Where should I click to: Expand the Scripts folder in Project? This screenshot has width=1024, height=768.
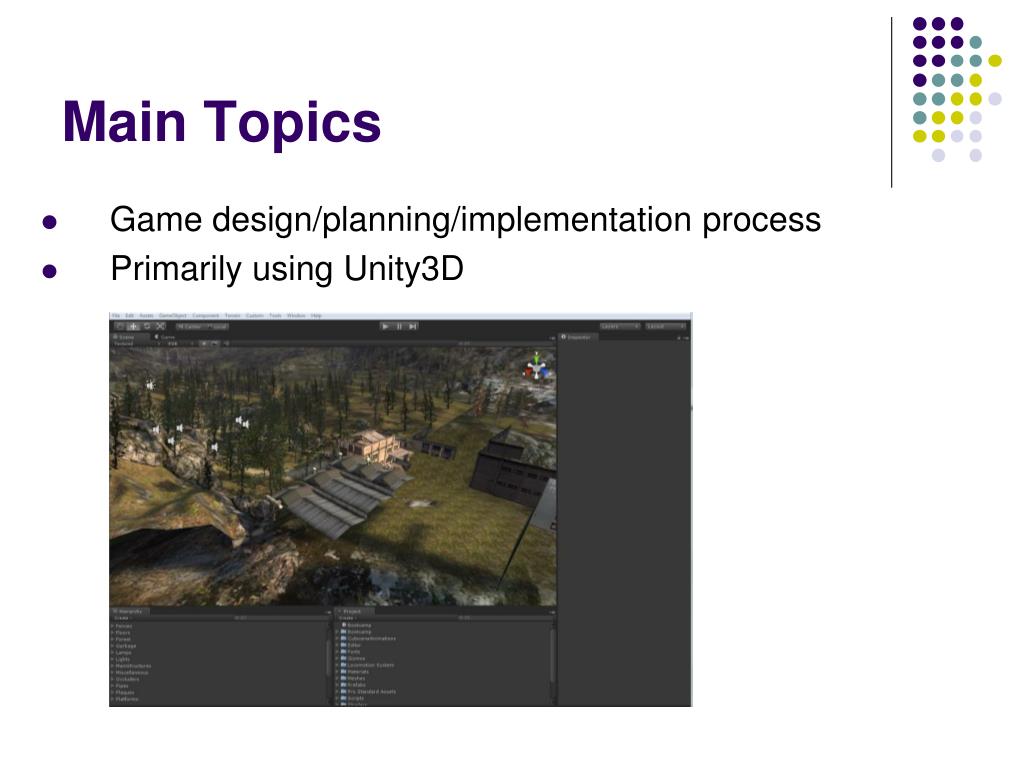pos(337,698)
